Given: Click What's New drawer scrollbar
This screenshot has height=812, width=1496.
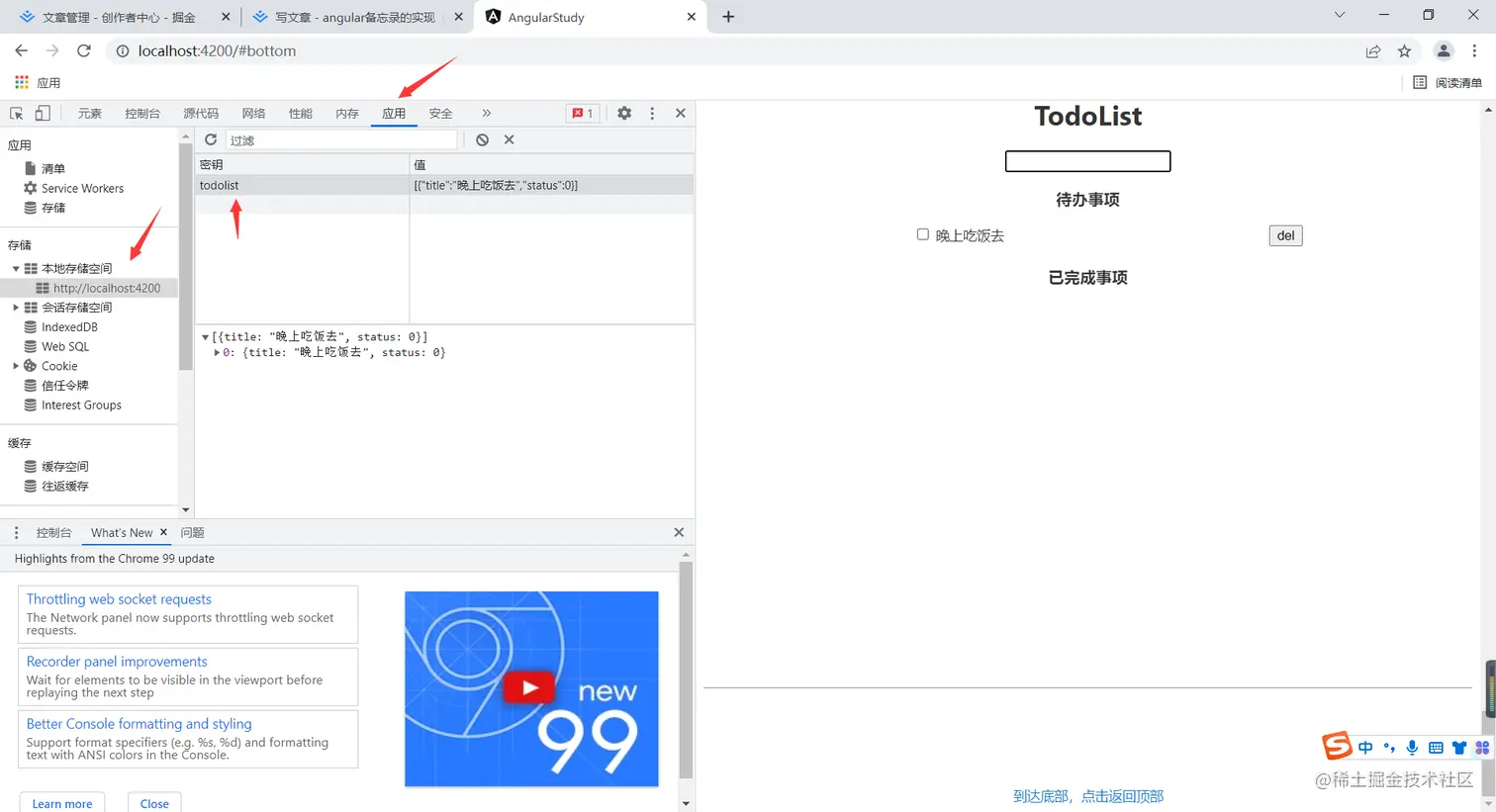Looking at the screenshot, I should (x=686, y=671).
